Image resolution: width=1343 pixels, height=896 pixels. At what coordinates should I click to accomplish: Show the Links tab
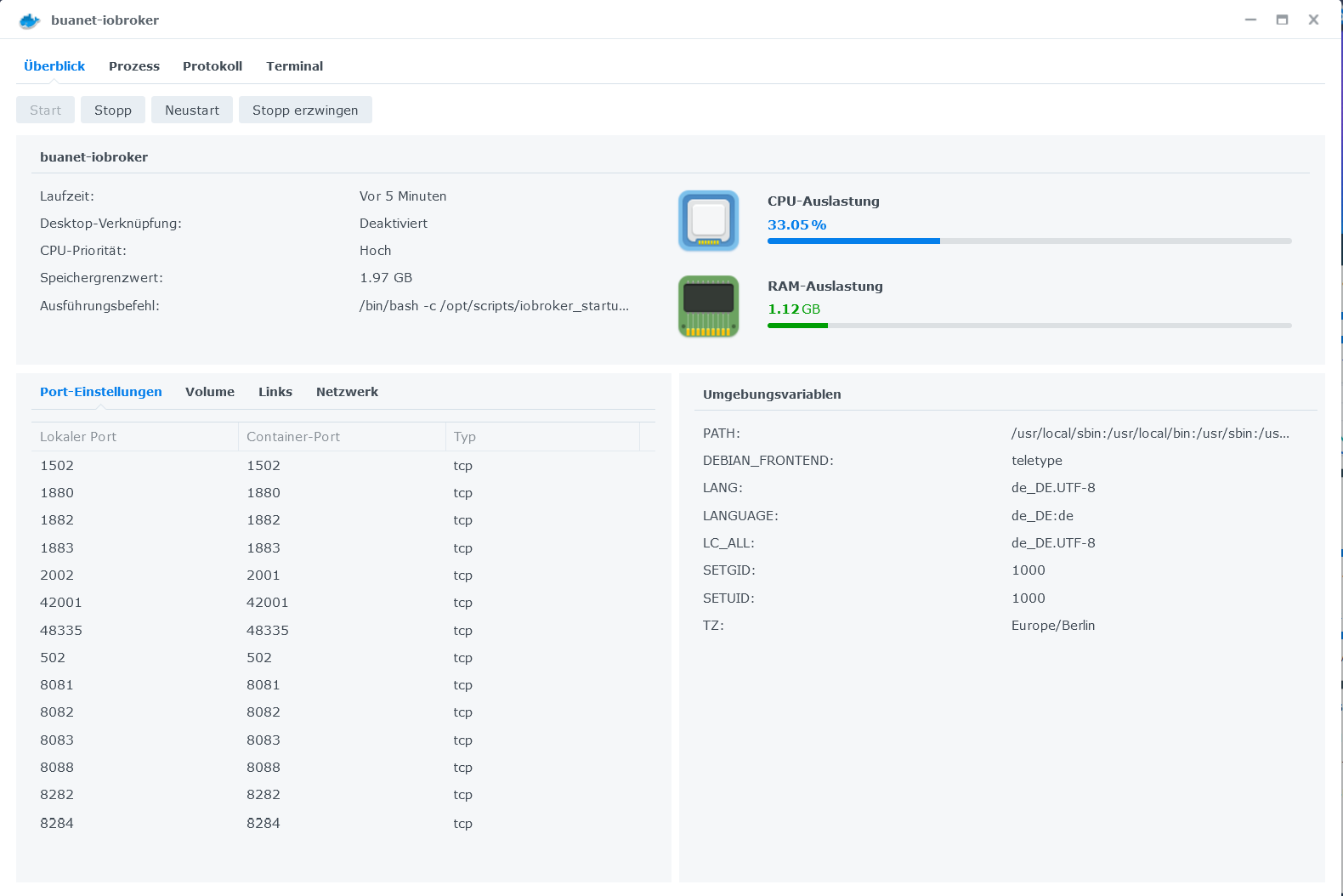coord(275,392)
